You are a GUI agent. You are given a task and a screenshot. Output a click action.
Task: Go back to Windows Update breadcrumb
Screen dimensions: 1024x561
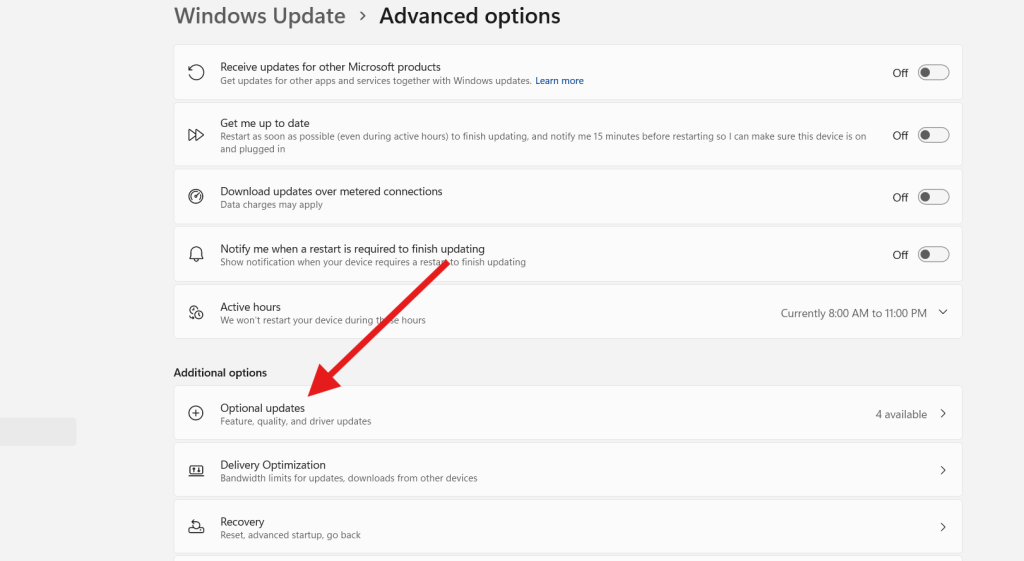coord(260,16)
